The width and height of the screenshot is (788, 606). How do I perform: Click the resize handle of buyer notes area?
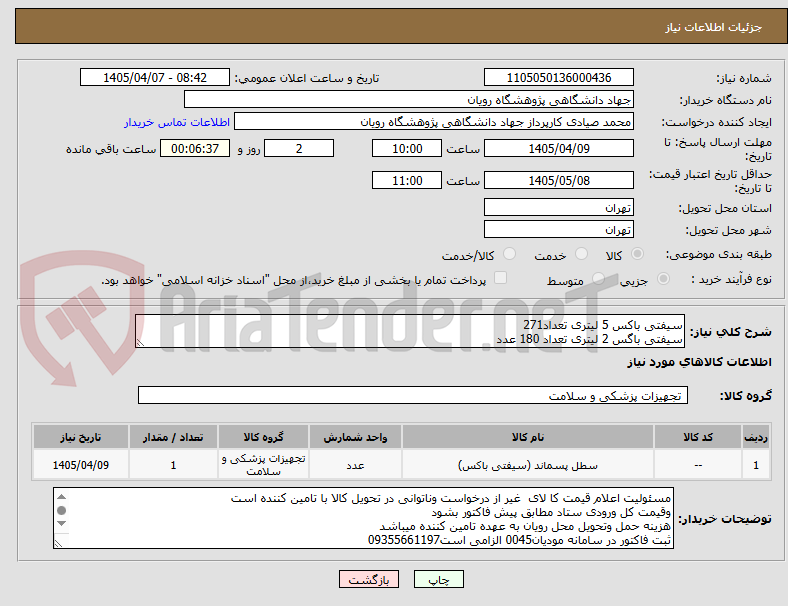[x=58, y=544]
